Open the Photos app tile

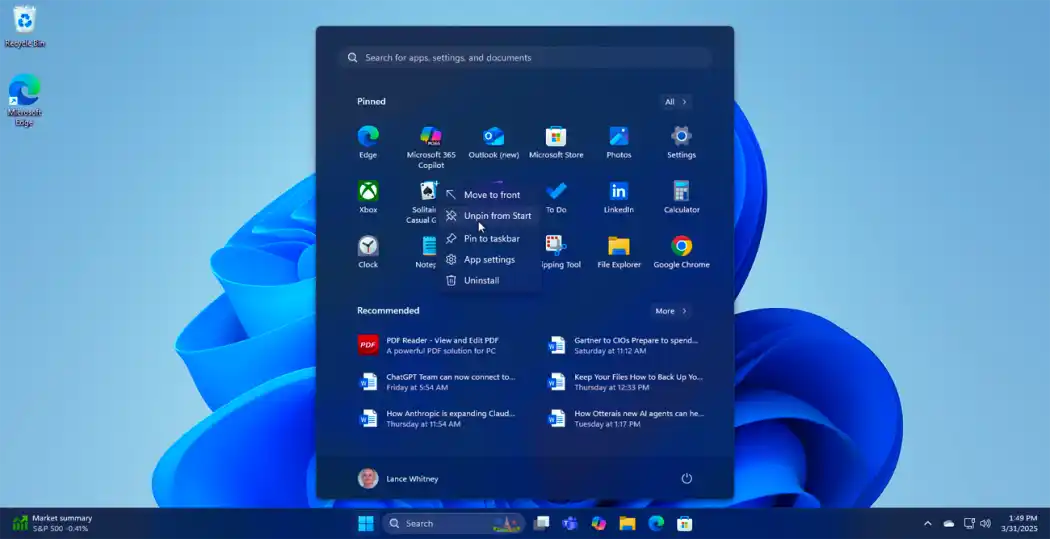pos(619,143)
